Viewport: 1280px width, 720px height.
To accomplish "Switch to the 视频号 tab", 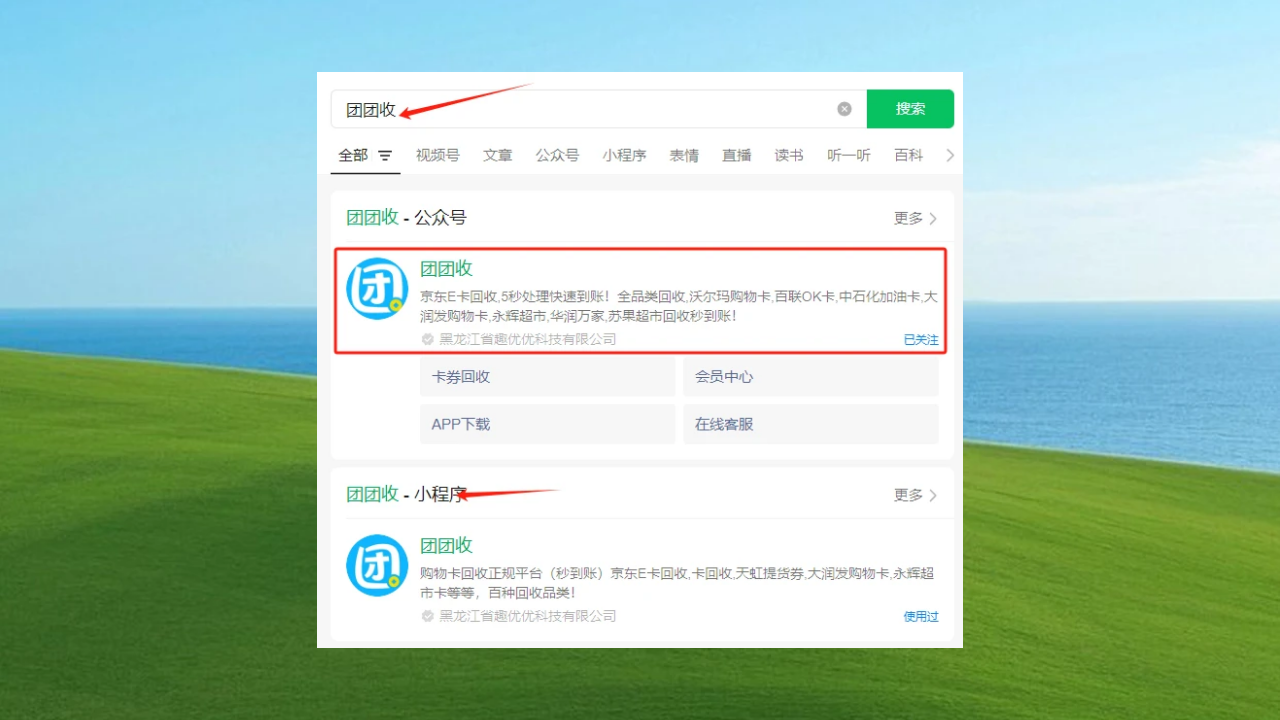I will coord(438,155).
